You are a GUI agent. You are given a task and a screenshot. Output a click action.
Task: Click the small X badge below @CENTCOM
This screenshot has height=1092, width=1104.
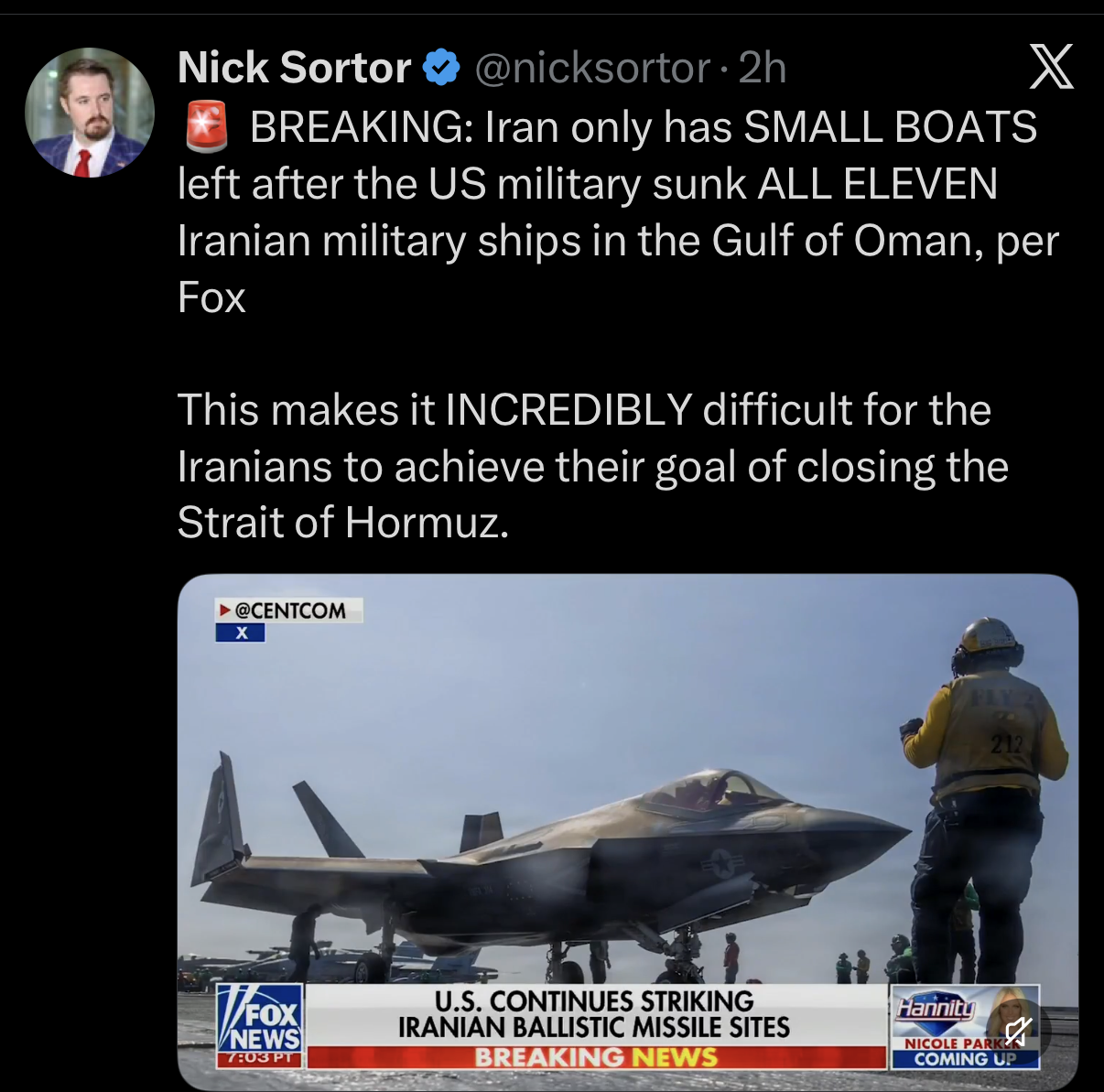pos(241,632)
